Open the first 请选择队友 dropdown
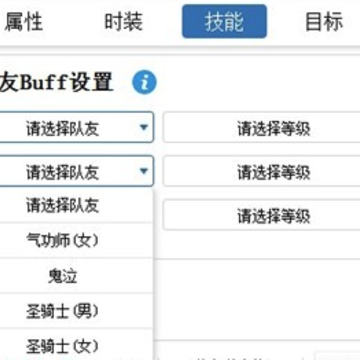 76,127
